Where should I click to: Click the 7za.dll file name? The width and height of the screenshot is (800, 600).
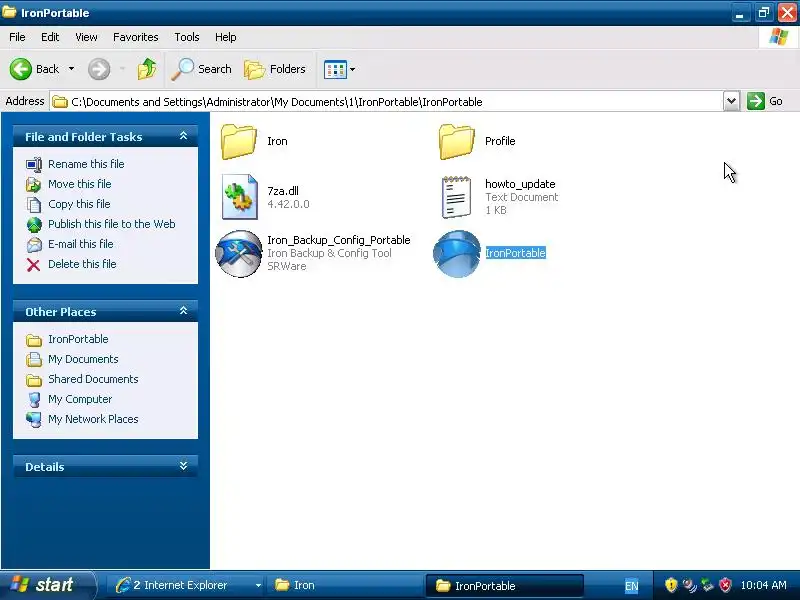283,191
